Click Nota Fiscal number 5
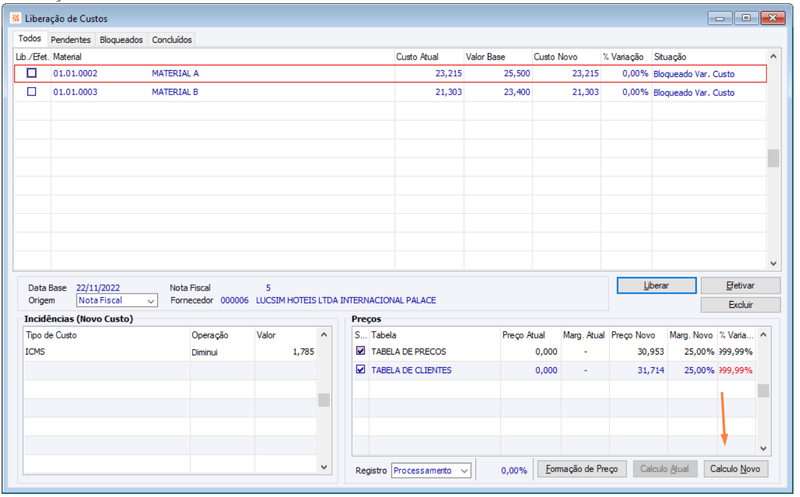Image resolution: width=800 pixels, height=497 pixels. (x=268, y=288)
